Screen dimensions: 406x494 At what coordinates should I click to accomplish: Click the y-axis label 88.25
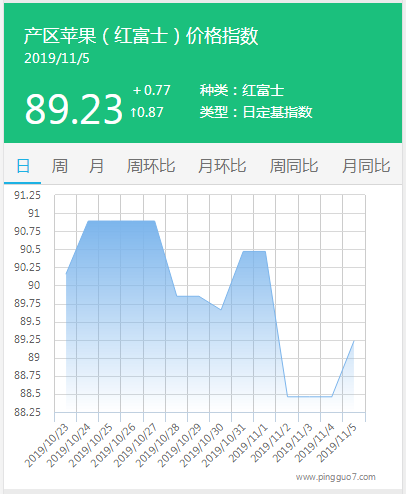point(27,412)
